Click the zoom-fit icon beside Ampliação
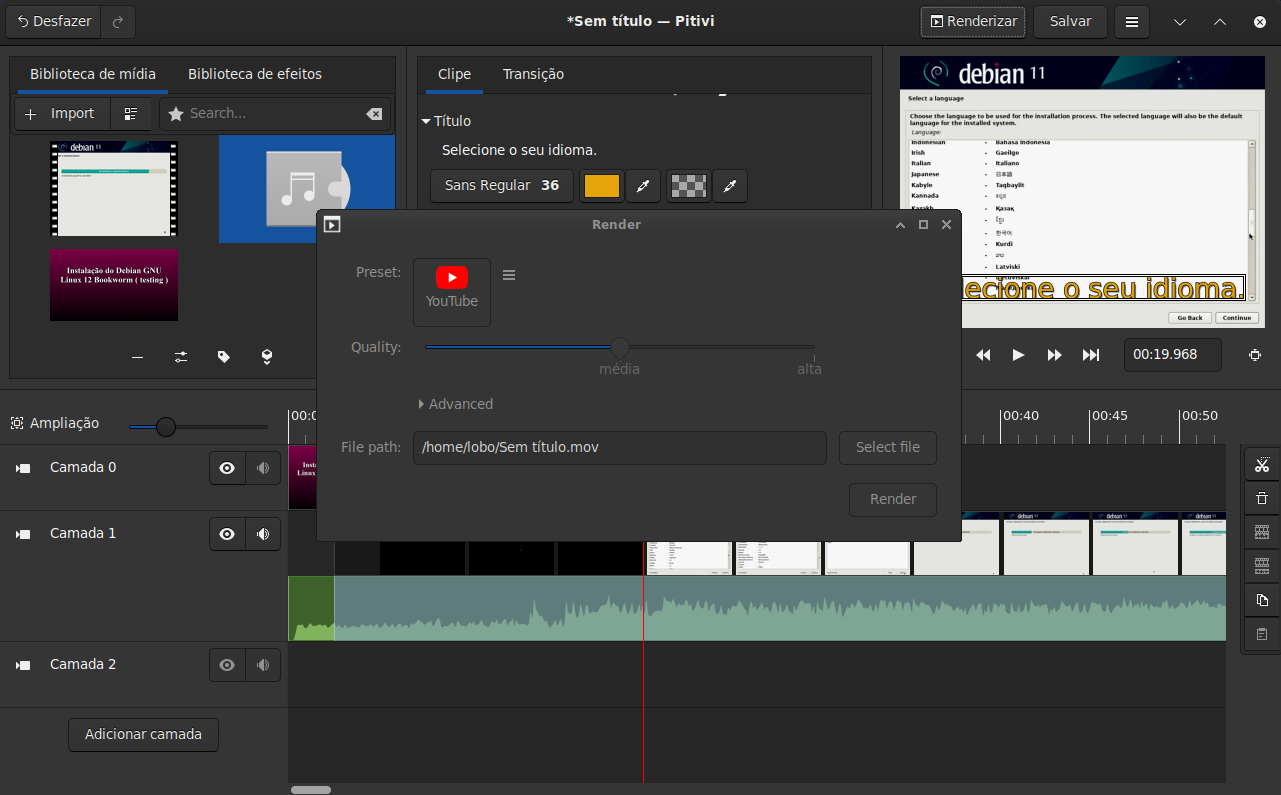The width and height of the screenshot is (1281, 795). (x=17, y=423)
